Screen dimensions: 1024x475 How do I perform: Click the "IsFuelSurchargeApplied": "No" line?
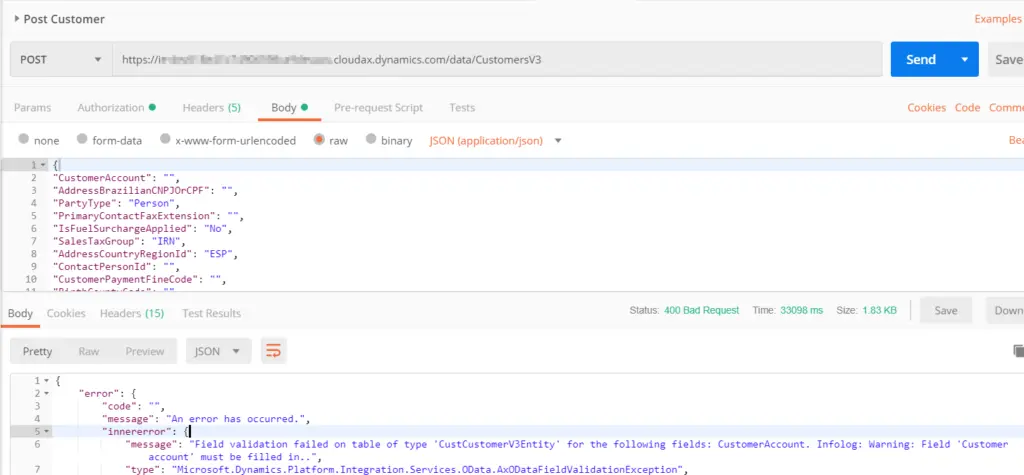142,229
